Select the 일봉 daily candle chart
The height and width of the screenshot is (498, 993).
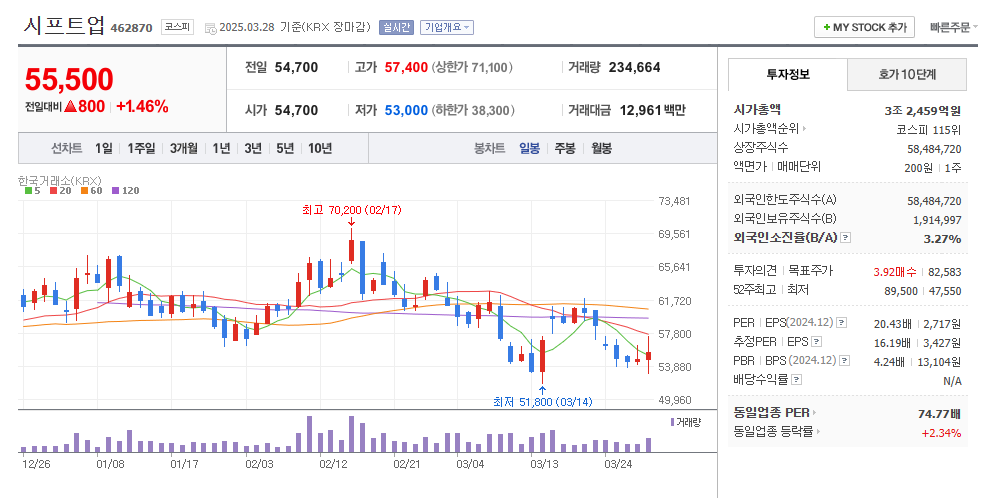pyautogui.click(x=529, y=148)
